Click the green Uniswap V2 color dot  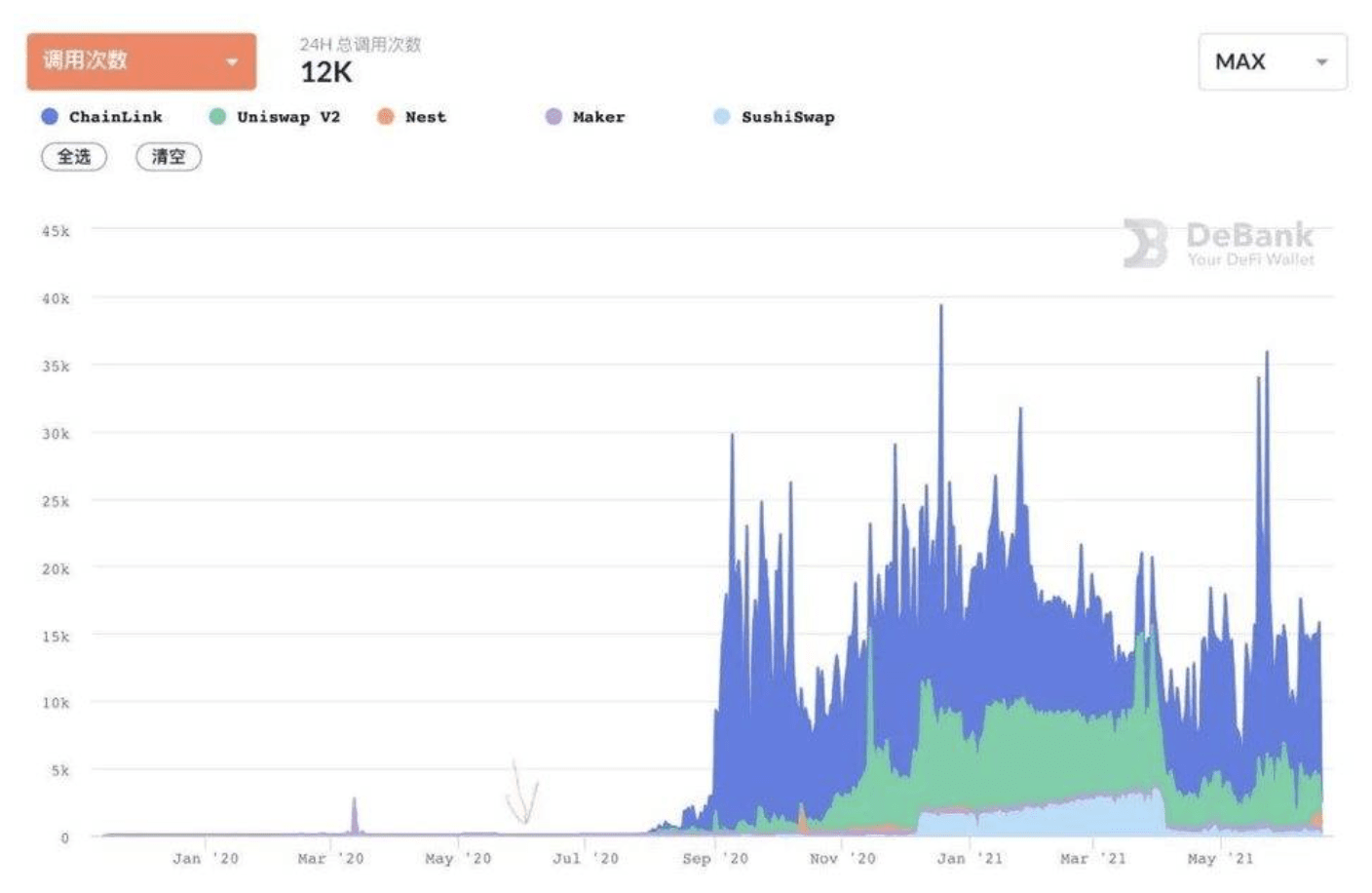point(217,117)
